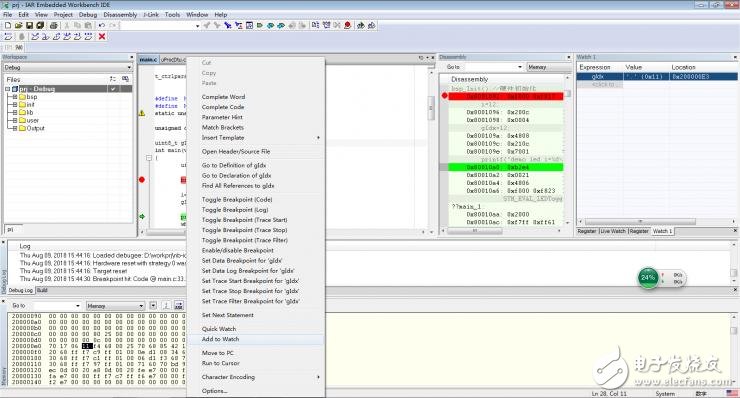This screenshot has width=740, height=398.
Task: Open the Project menu
Action: pyautogui.click(x=63, y=15)
